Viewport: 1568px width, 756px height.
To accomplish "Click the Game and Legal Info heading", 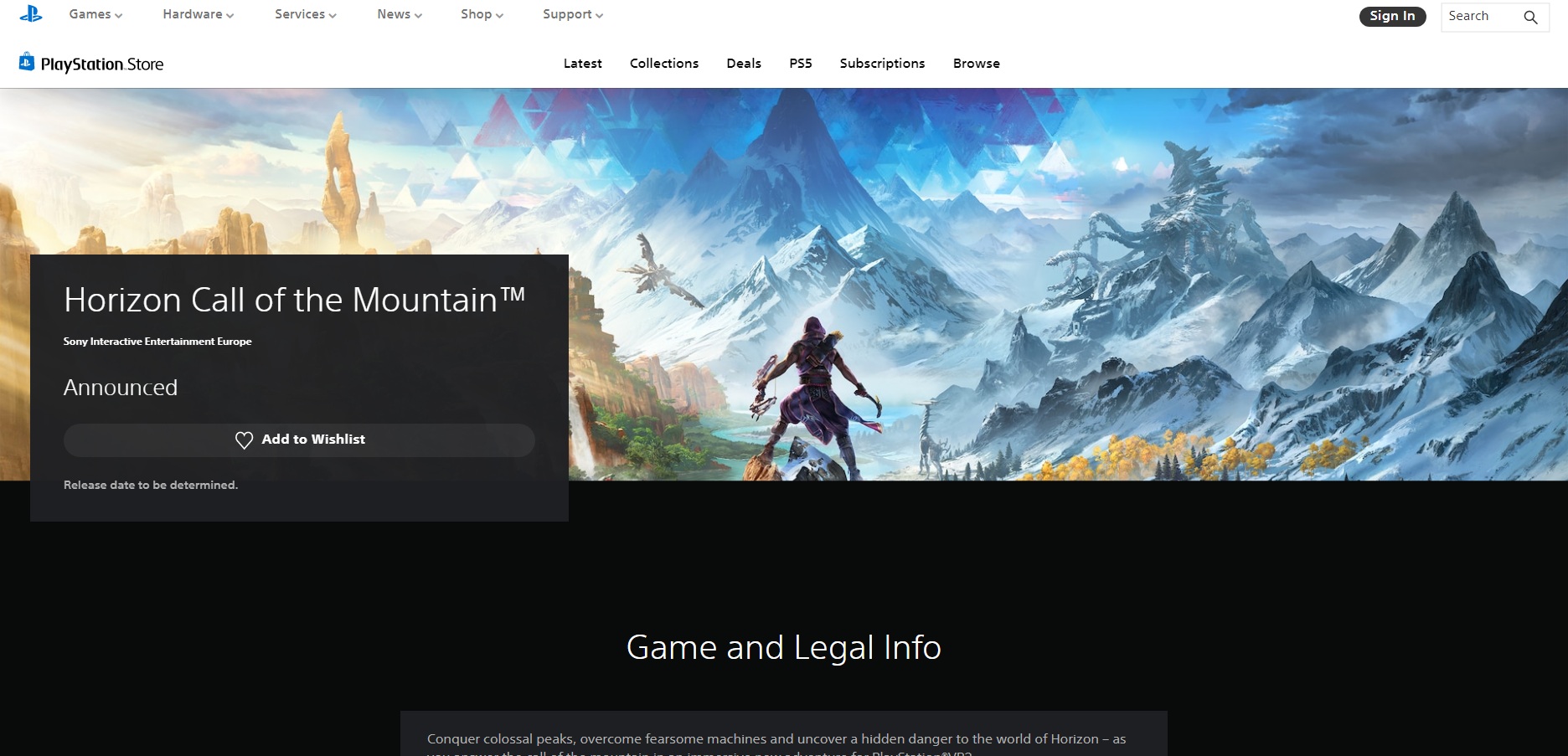I will [x=784, y=647].
